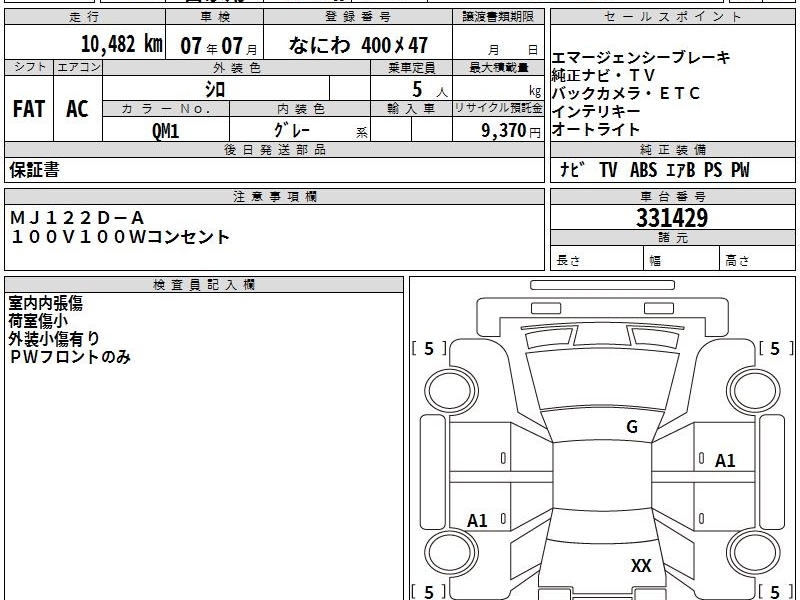Select the AC air conditioner value
The height and width of the screenshot is (600, 800).
click(x=78, y=109)
